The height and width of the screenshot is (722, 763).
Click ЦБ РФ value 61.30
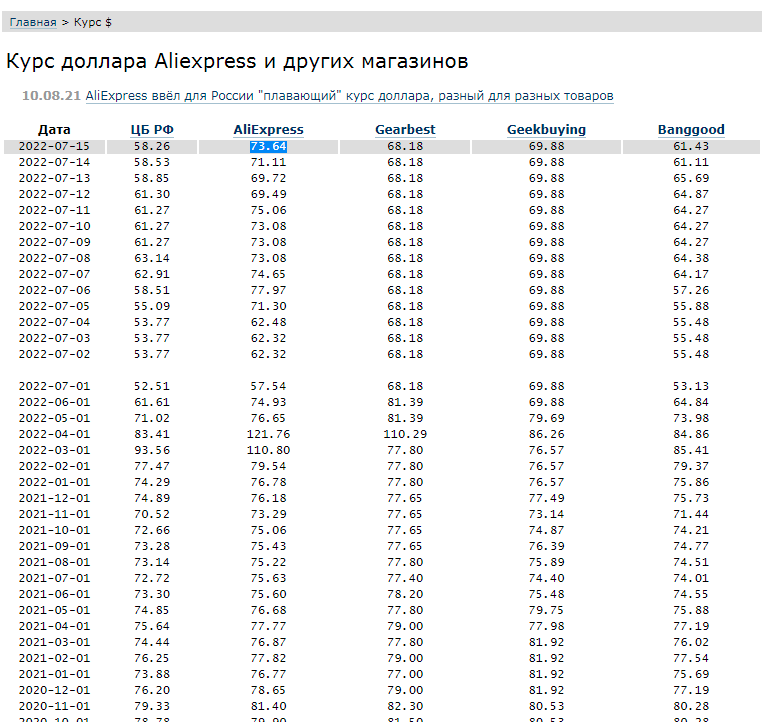(152, 195)
